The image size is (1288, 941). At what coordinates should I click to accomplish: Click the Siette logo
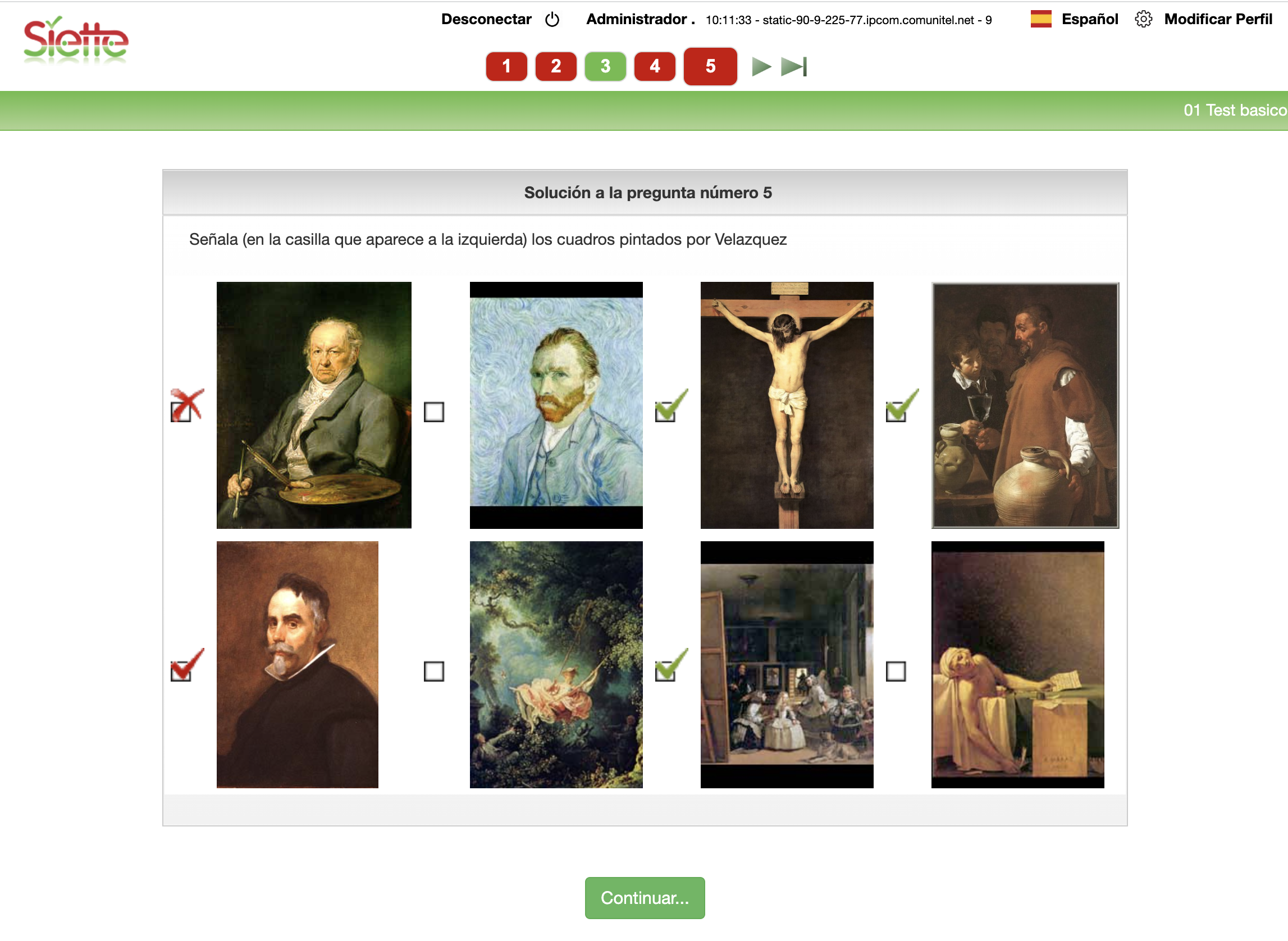[76, 40]
